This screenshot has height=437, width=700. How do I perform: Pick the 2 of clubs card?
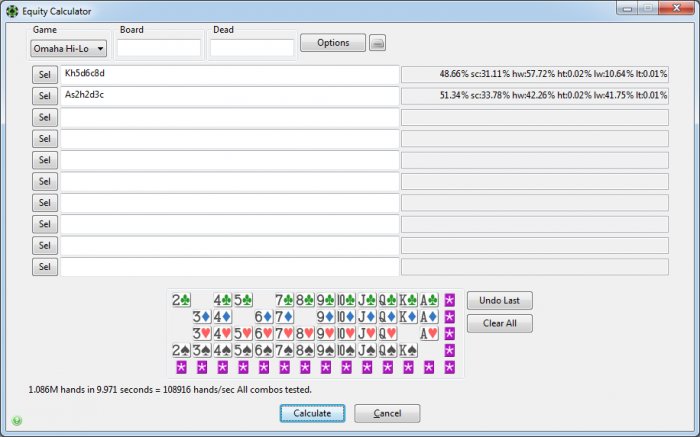click(x=181, y=300)
